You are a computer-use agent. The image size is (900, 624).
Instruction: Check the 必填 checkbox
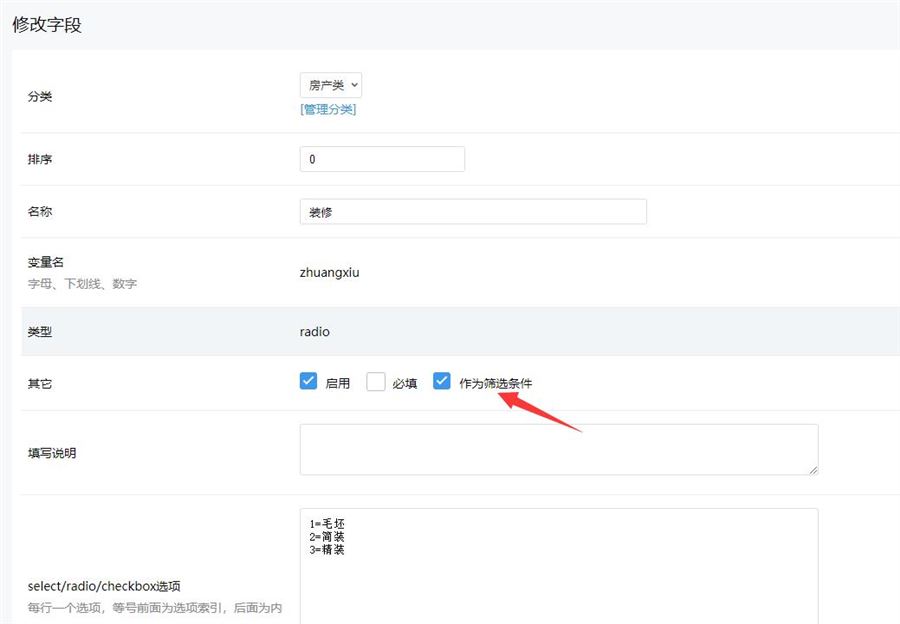[376, 382]
